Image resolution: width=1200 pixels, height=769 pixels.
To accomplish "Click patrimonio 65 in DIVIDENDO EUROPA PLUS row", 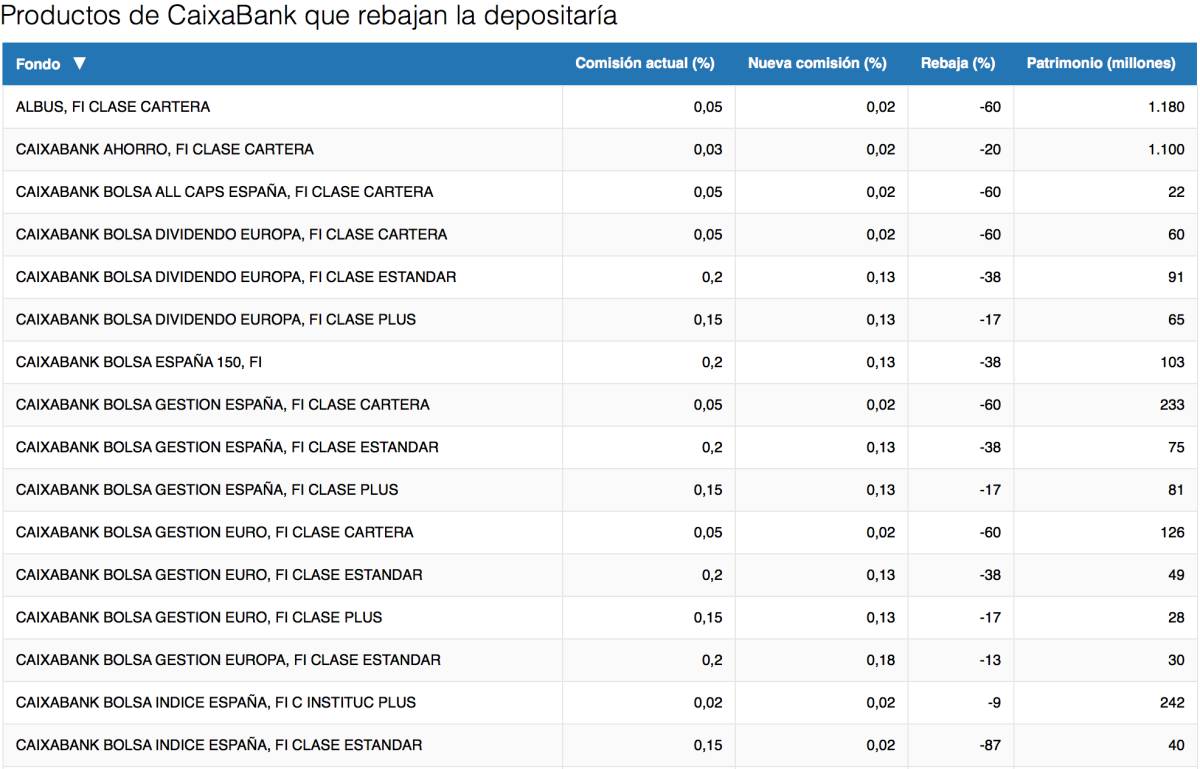I will (x=1176, y=320).
